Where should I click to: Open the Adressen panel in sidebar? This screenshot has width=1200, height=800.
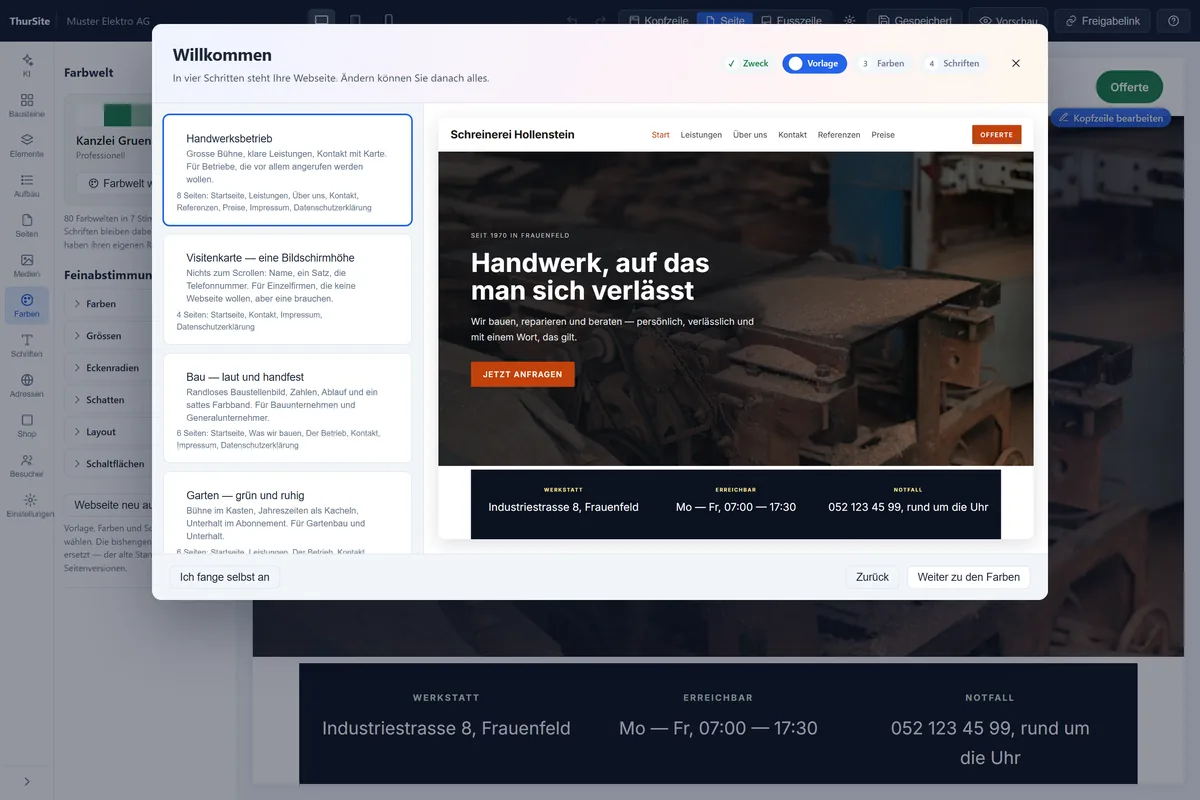[x=27, y=386]
